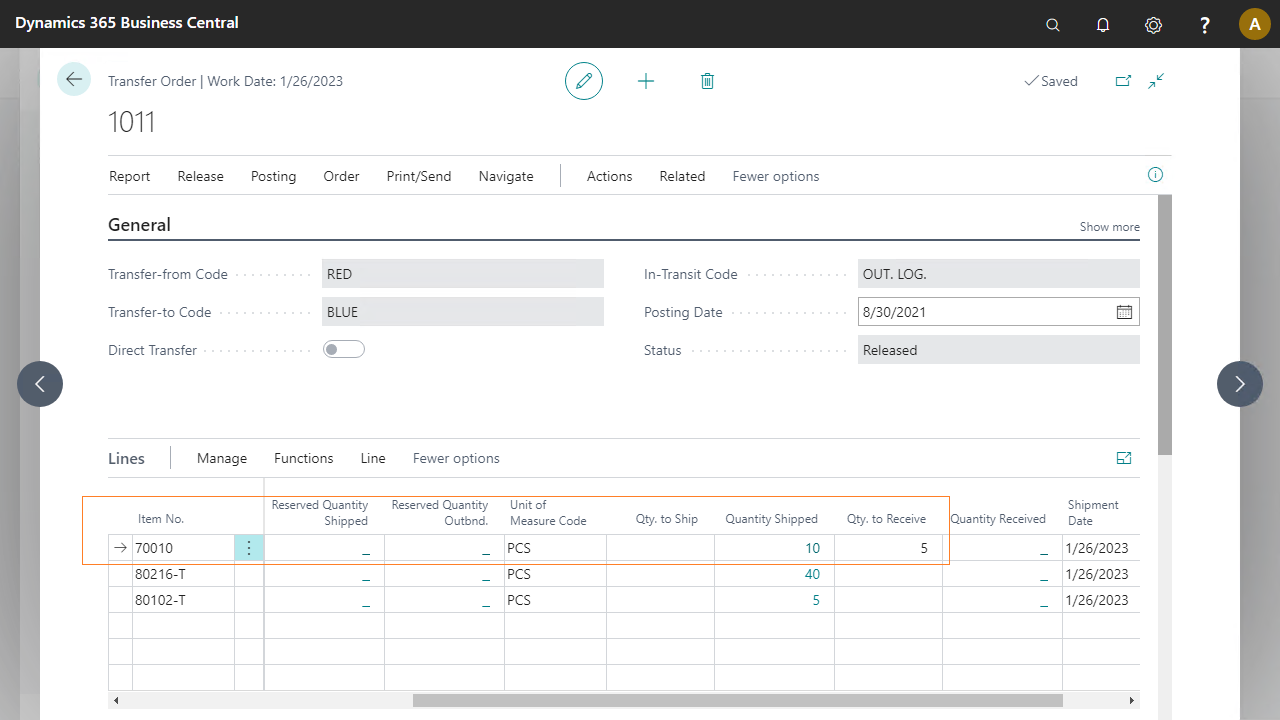The width and height of the screenshot is (1280, 720).
Task: Open the user account avatar A
Action: click(1255, 24)
